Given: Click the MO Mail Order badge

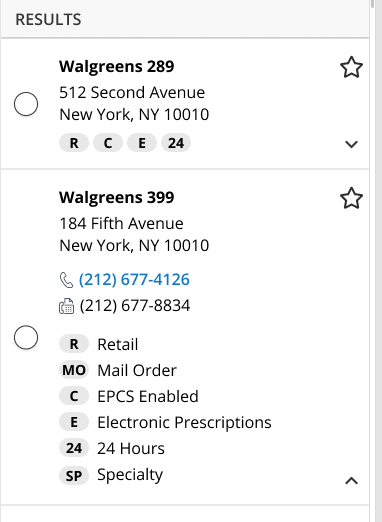Looking at the screenshot, I should pyautogui.click(x=74, y=370).
